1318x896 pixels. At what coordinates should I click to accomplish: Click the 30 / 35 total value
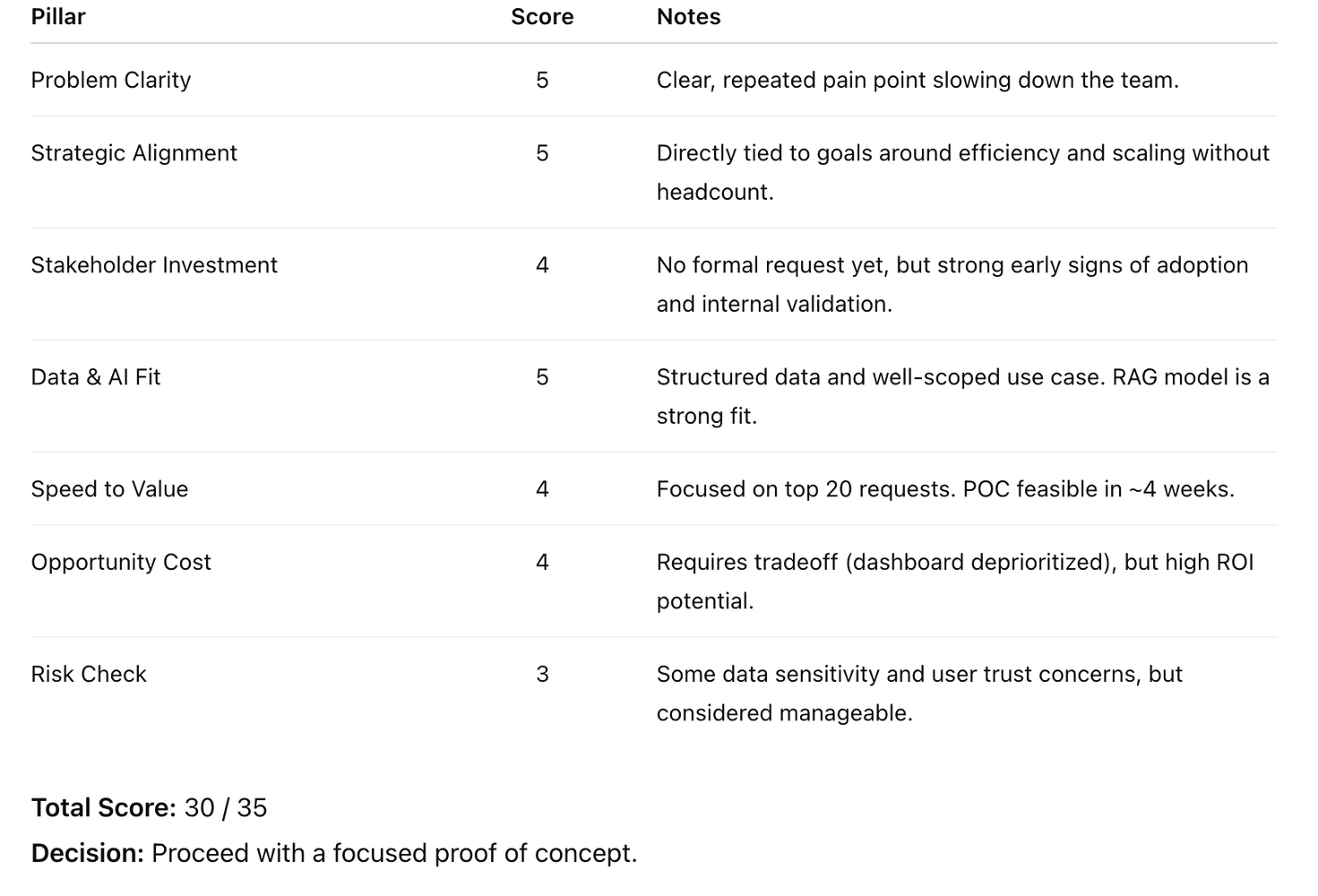pyautogui.click(x=226, y=808)
